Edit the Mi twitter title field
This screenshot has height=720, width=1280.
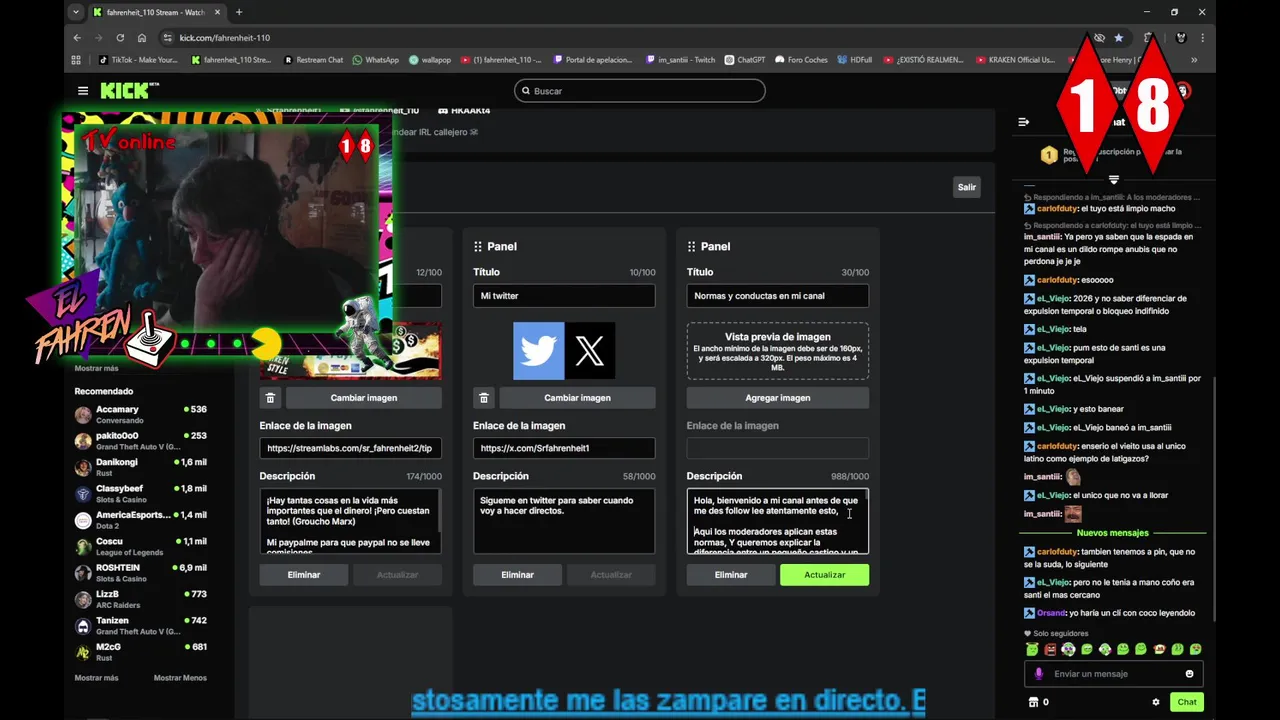coord(564,296)
